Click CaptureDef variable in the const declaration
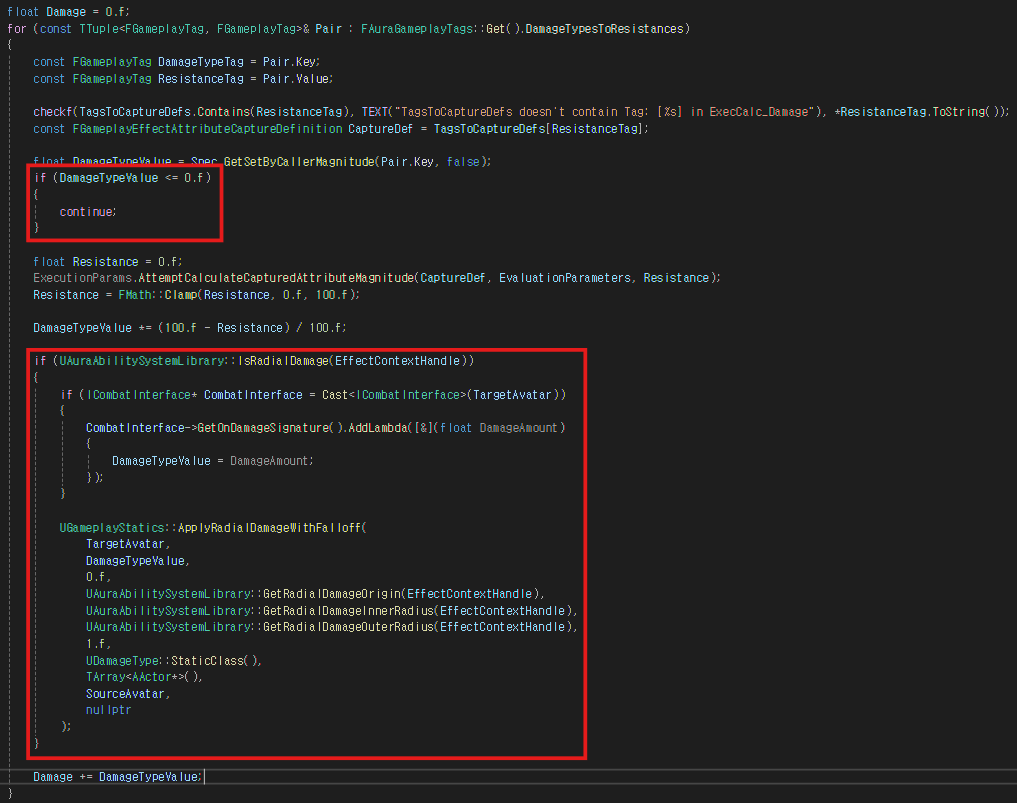 click(x=380, y=128)
